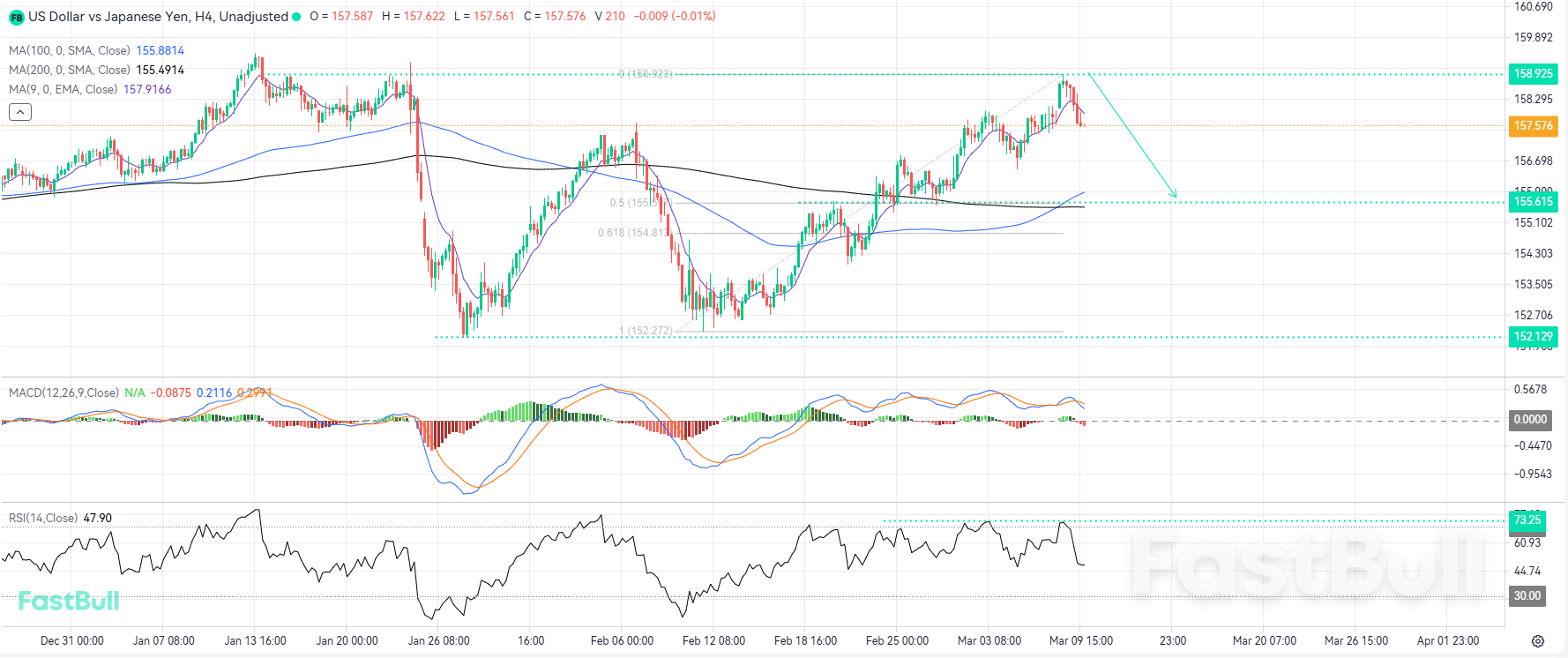Click the FB symbol logo icon
Viewport: 1568px width, 658px height.
pyautogui.click(x=16, y=17)
